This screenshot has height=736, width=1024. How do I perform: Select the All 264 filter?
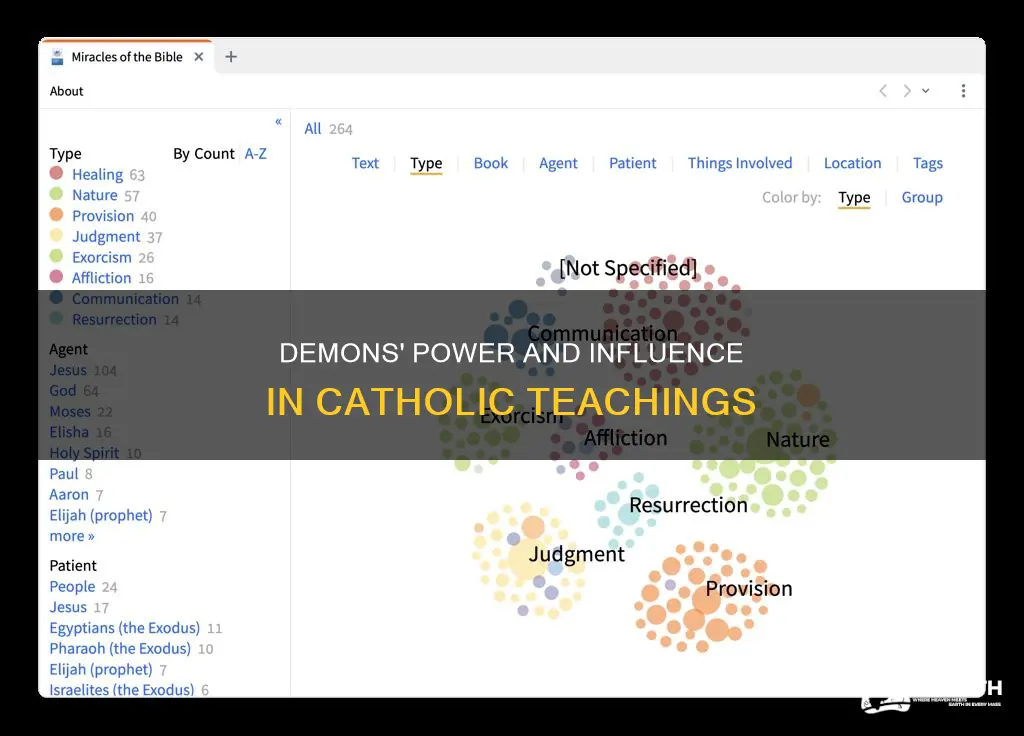[328, 129]
